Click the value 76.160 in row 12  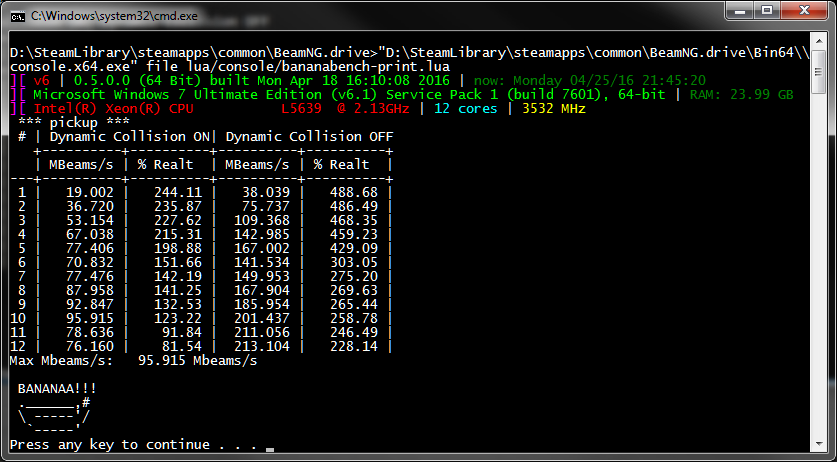[x=90, y=346]
